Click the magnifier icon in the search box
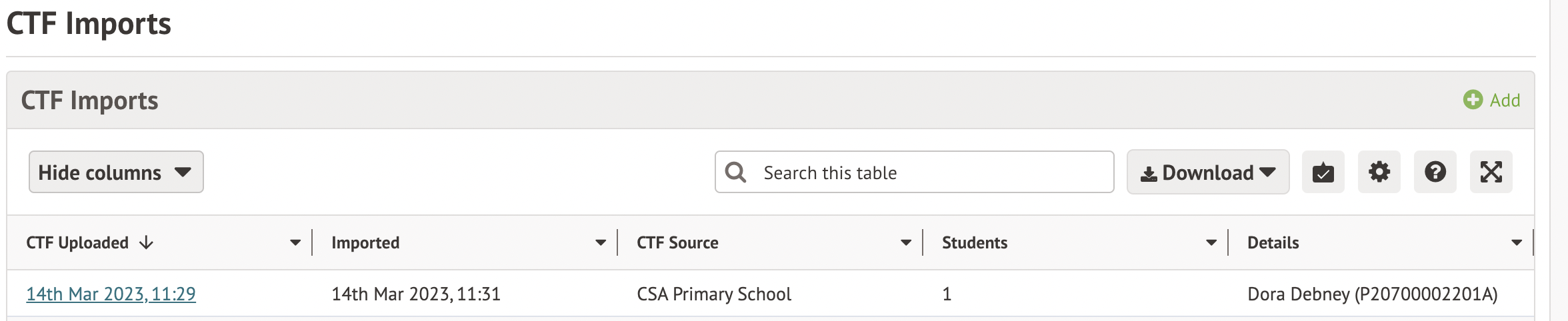Screen dimensions: 1568x321 tap(735, 172)
